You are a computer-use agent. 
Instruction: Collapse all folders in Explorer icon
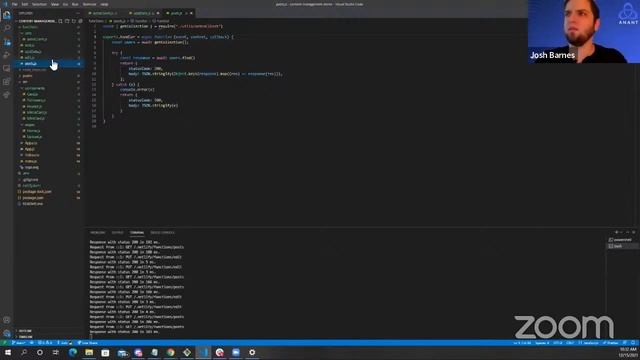coord(80,21)
